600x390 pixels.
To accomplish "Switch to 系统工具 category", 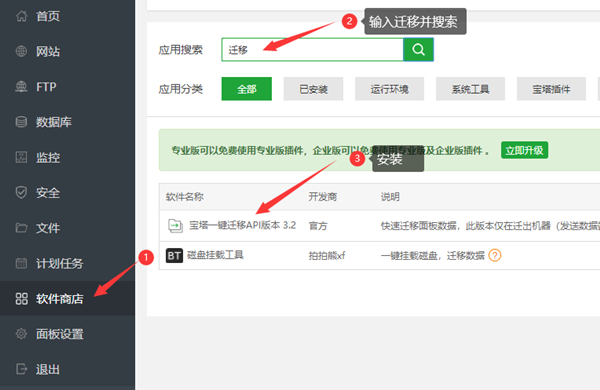I will [x=470, y=89].
